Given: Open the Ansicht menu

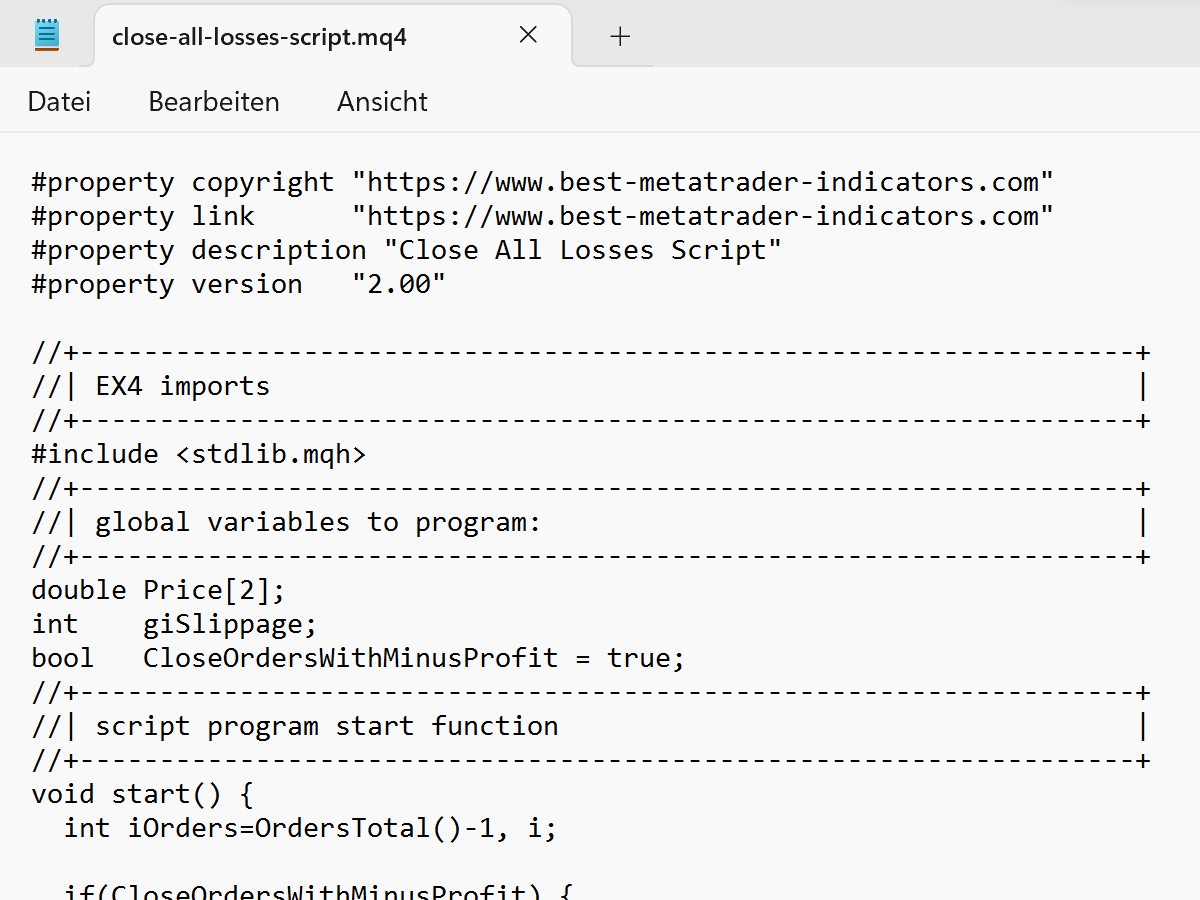Looking at the screenshot, I should (382, 102).
